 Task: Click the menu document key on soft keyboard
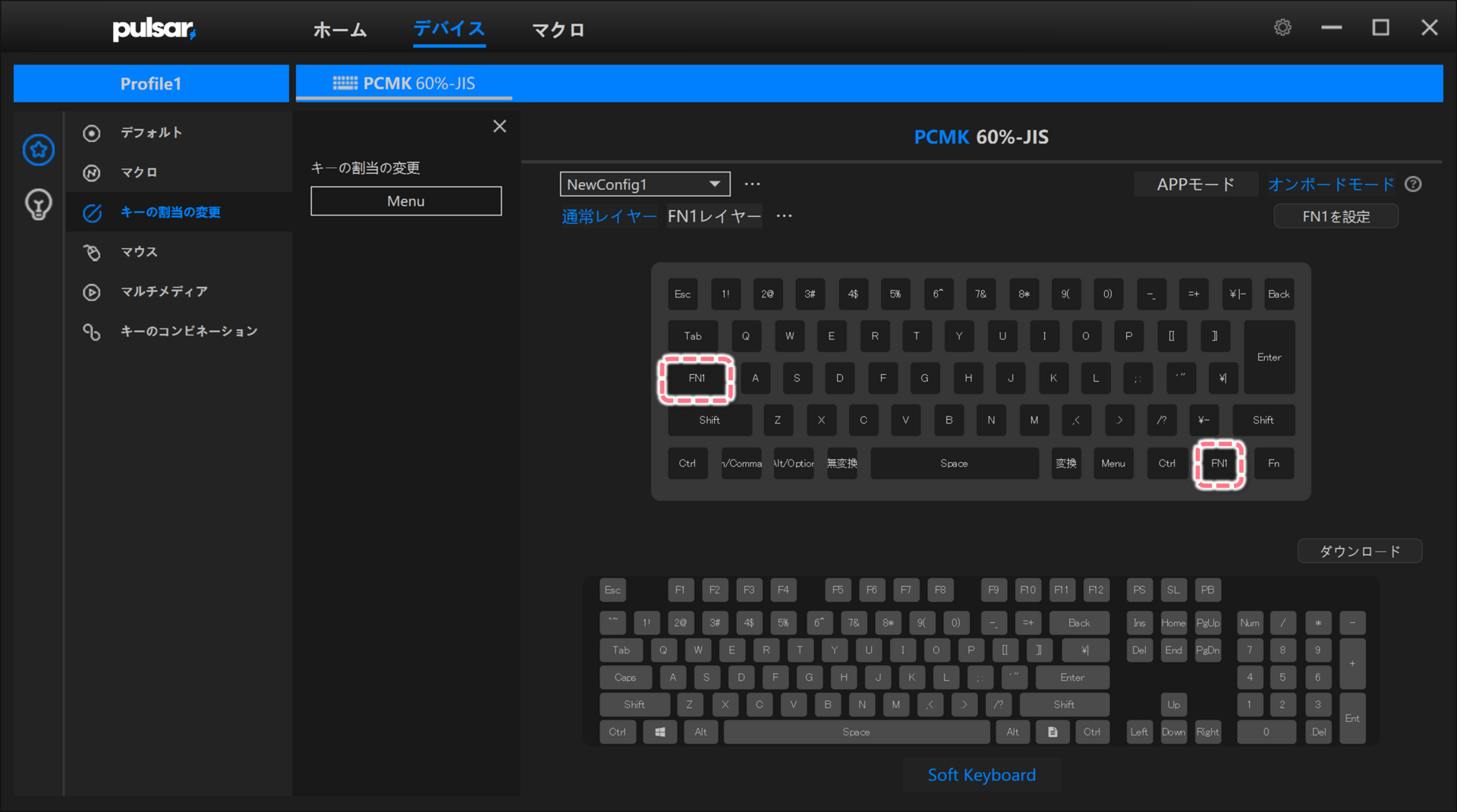click(1053, 732)
